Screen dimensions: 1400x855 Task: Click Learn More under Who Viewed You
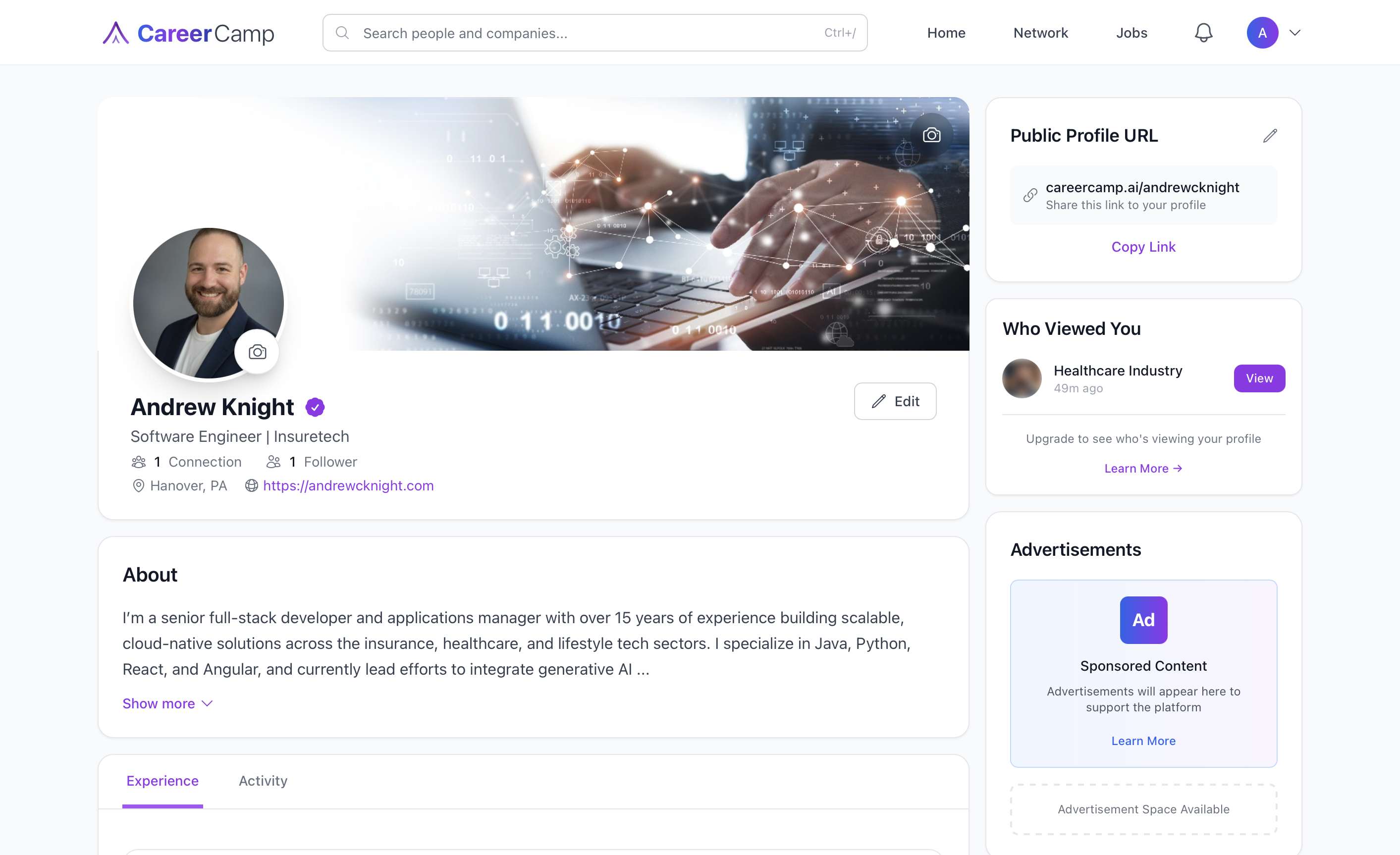click(1143, 468)
